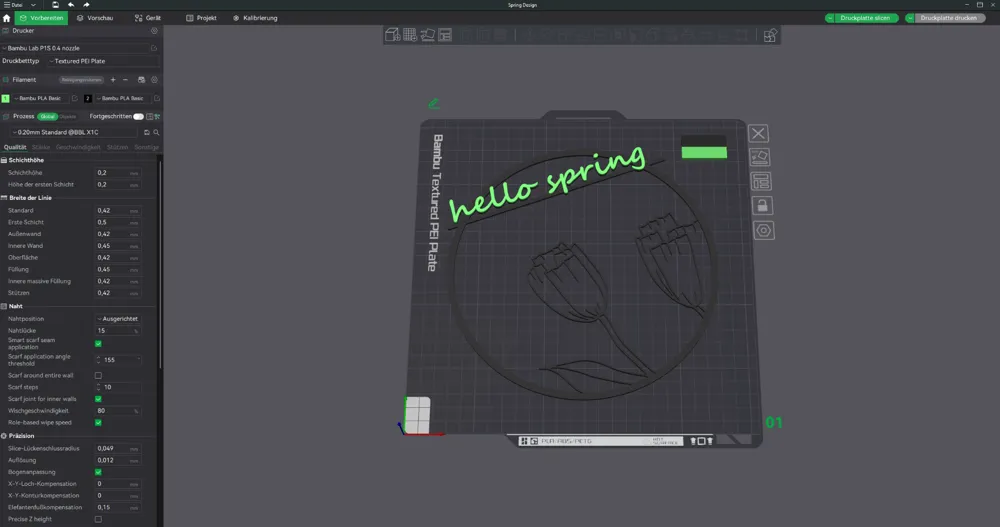
Task: Open the Druckbetttyp Textured PEI Plate dropdown
Action: tap(103, 61)
